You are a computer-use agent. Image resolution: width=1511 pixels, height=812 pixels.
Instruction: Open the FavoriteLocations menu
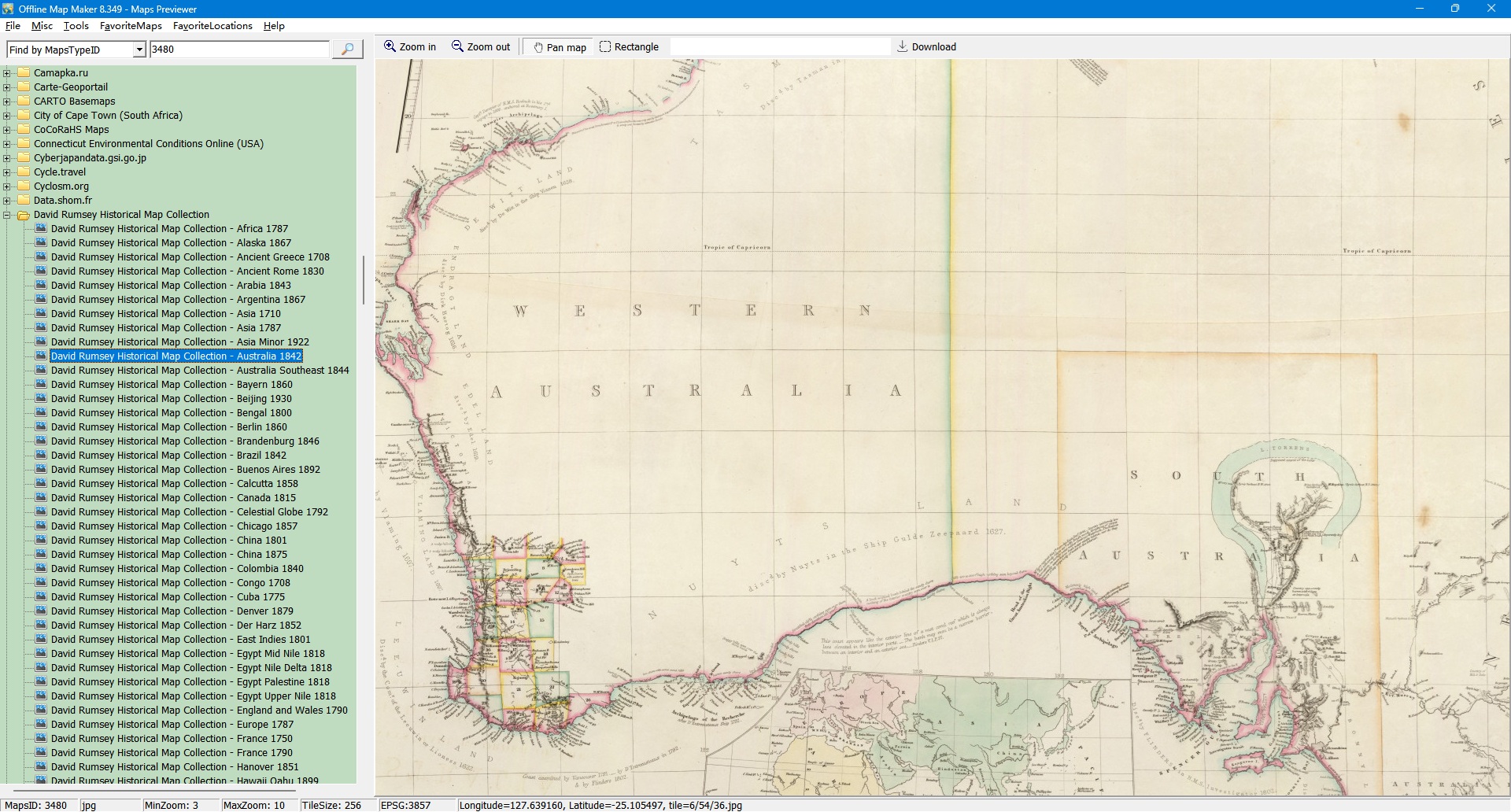click(x=212, y=26)
